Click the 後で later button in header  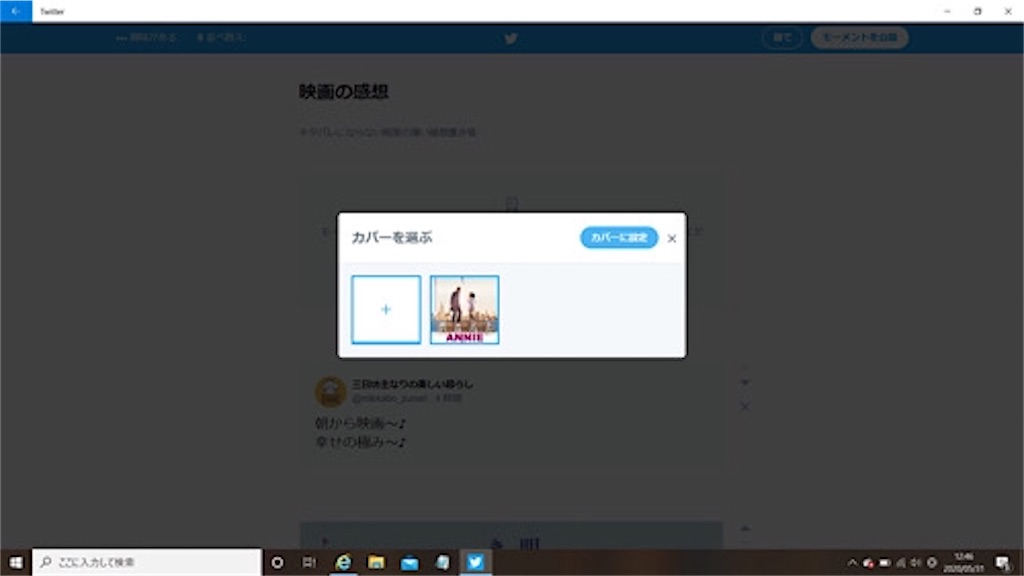click(782, 37)
